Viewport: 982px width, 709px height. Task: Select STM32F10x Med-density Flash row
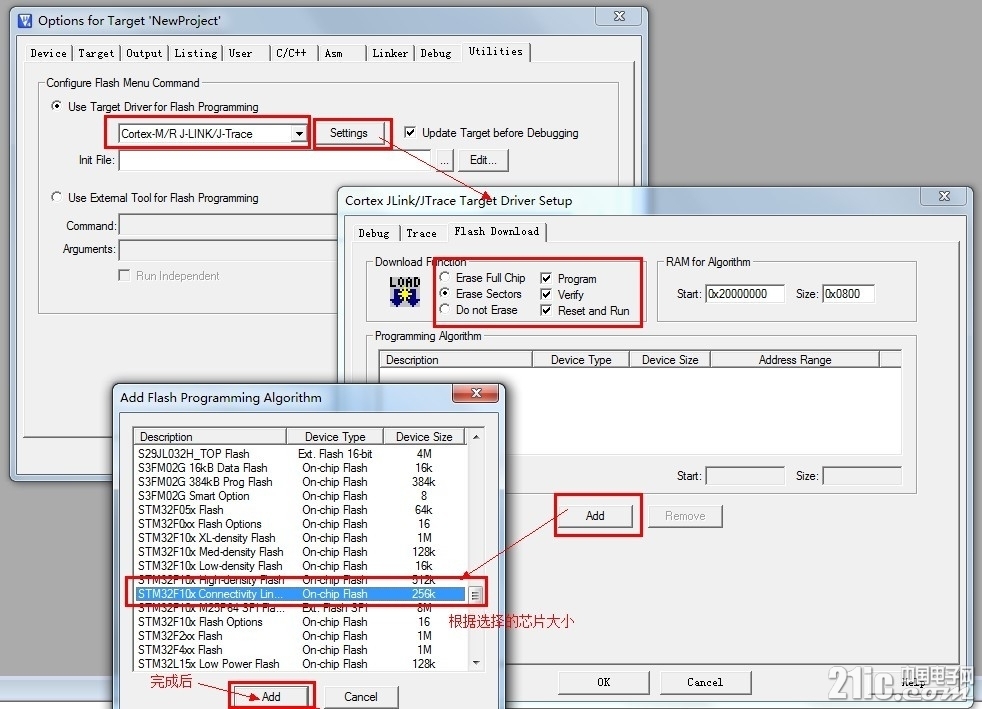[301, 552]
